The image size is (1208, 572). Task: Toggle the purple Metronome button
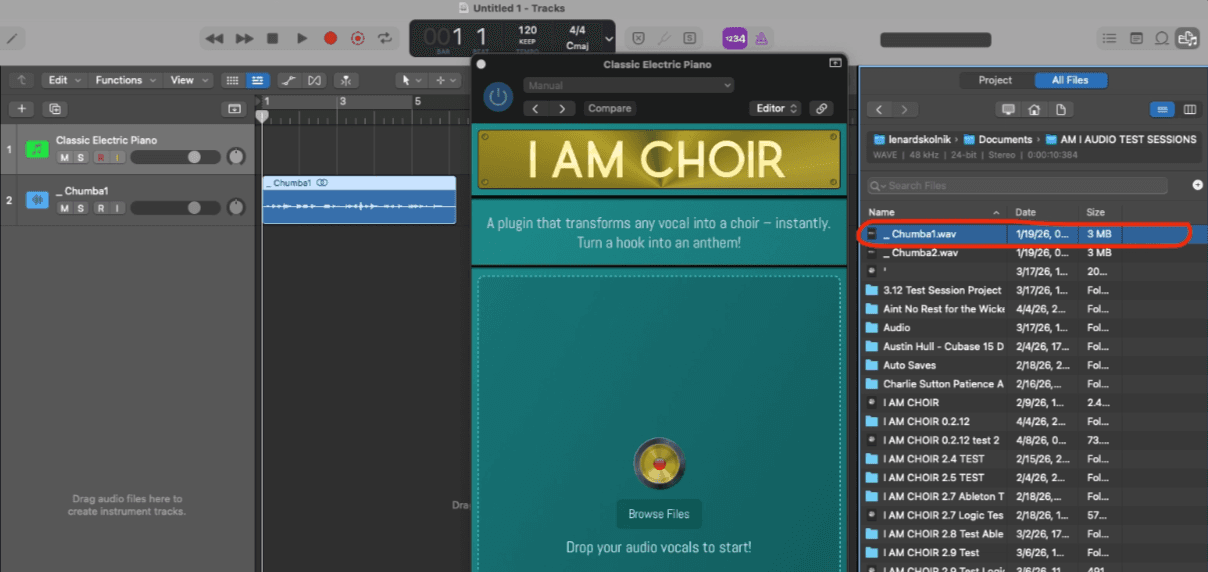click(x=761, y=38)
